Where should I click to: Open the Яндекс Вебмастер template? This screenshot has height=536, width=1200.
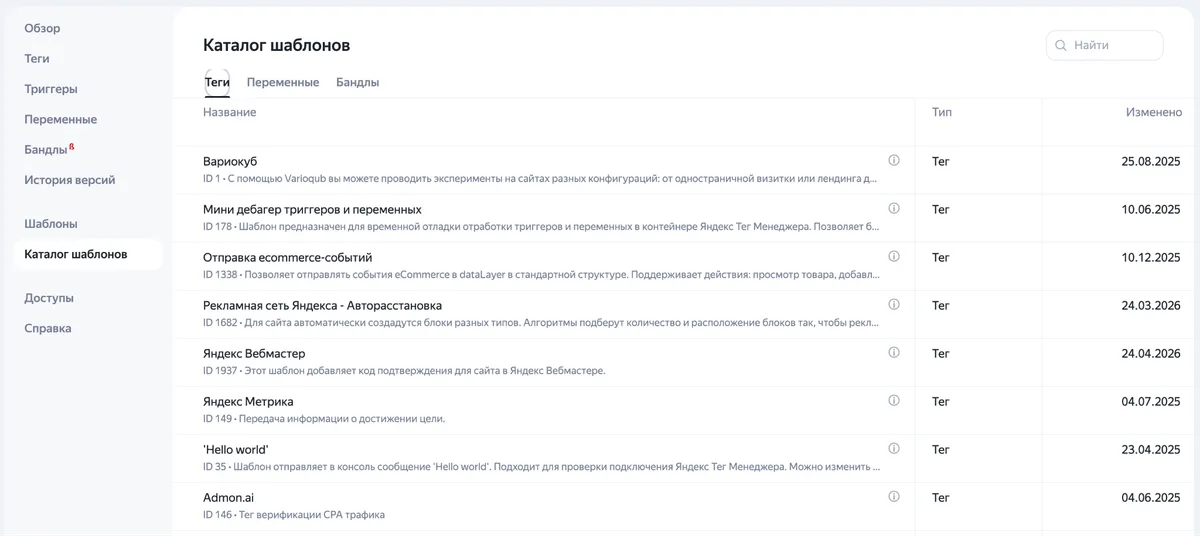254,353
